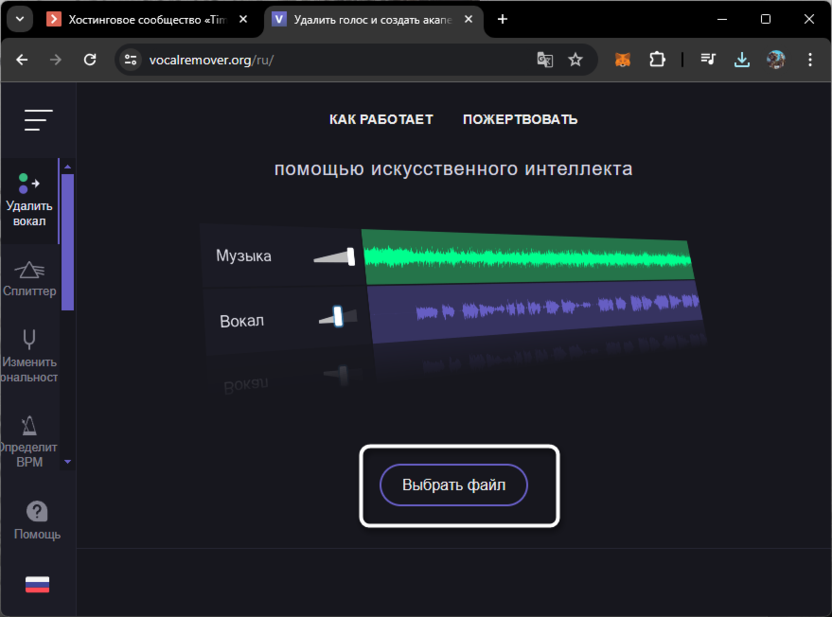Click the purple sidebar scrollbar thumb
The width and height of the screenshot is (832, 617).
[67, 242]
